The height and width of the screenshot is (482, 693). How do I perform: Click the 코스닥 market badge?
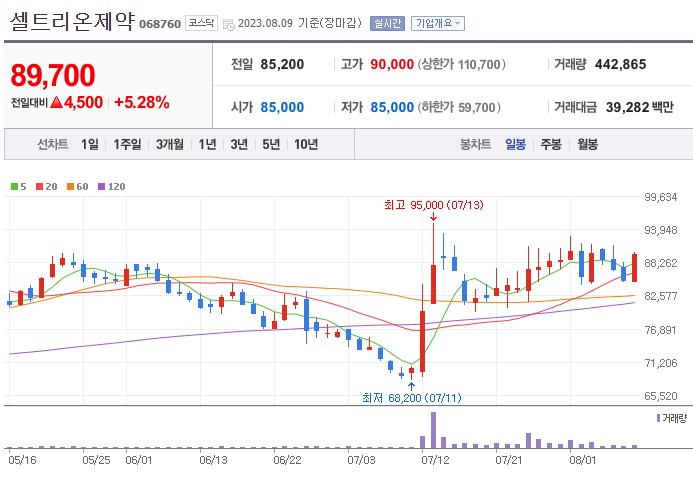coord(201,23)
